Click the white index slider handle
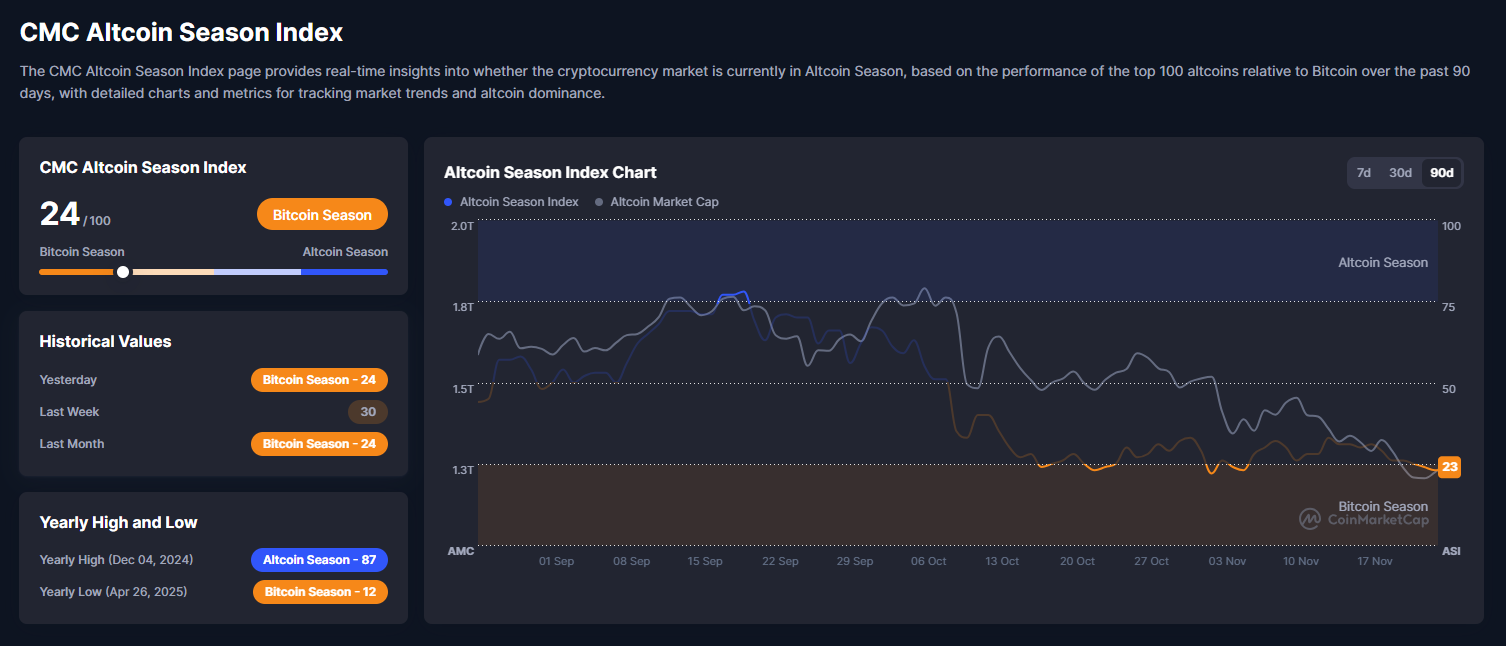 pos(123,272)
